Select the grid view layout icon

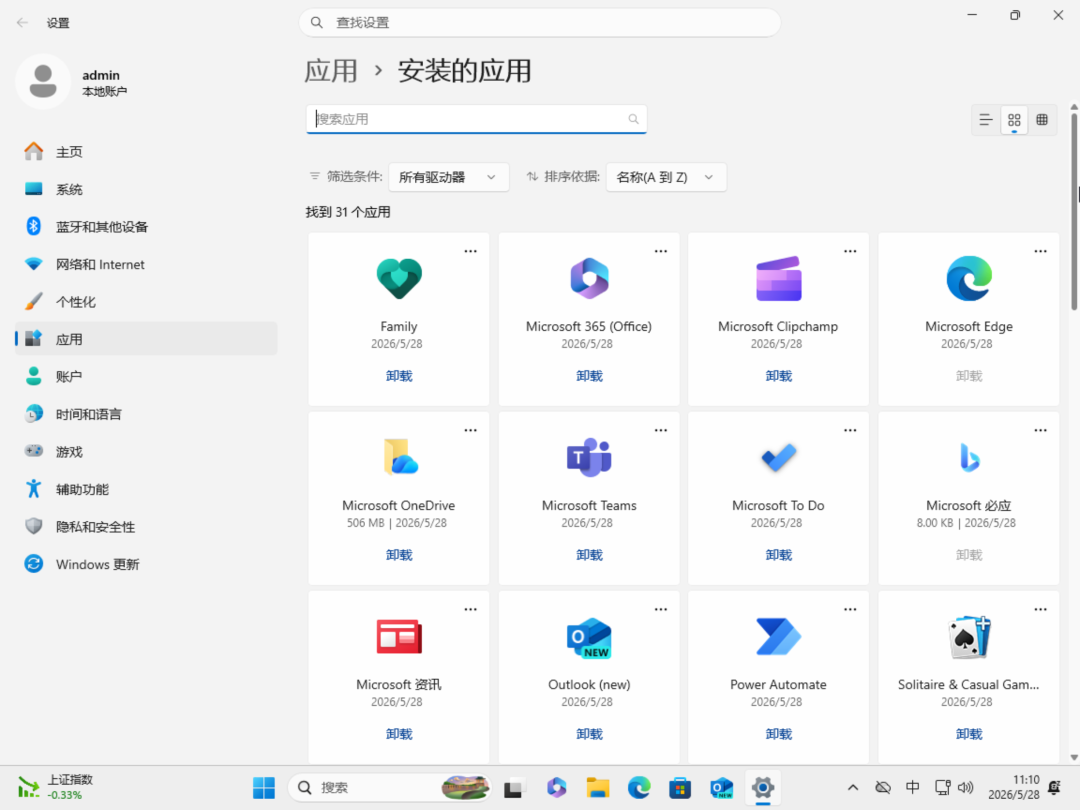1014,120
